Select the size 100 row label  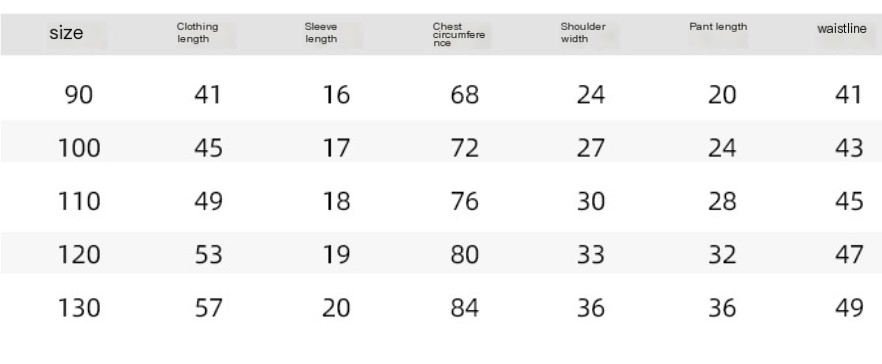(79, 148)
